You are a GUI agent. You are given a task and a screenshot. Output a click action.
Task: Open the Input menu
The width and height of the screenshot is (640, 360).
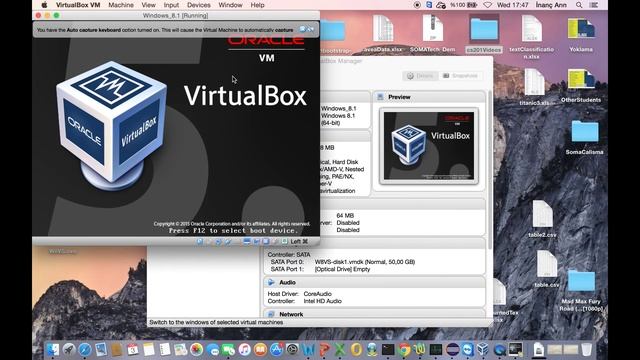click(x=171, y=5)
